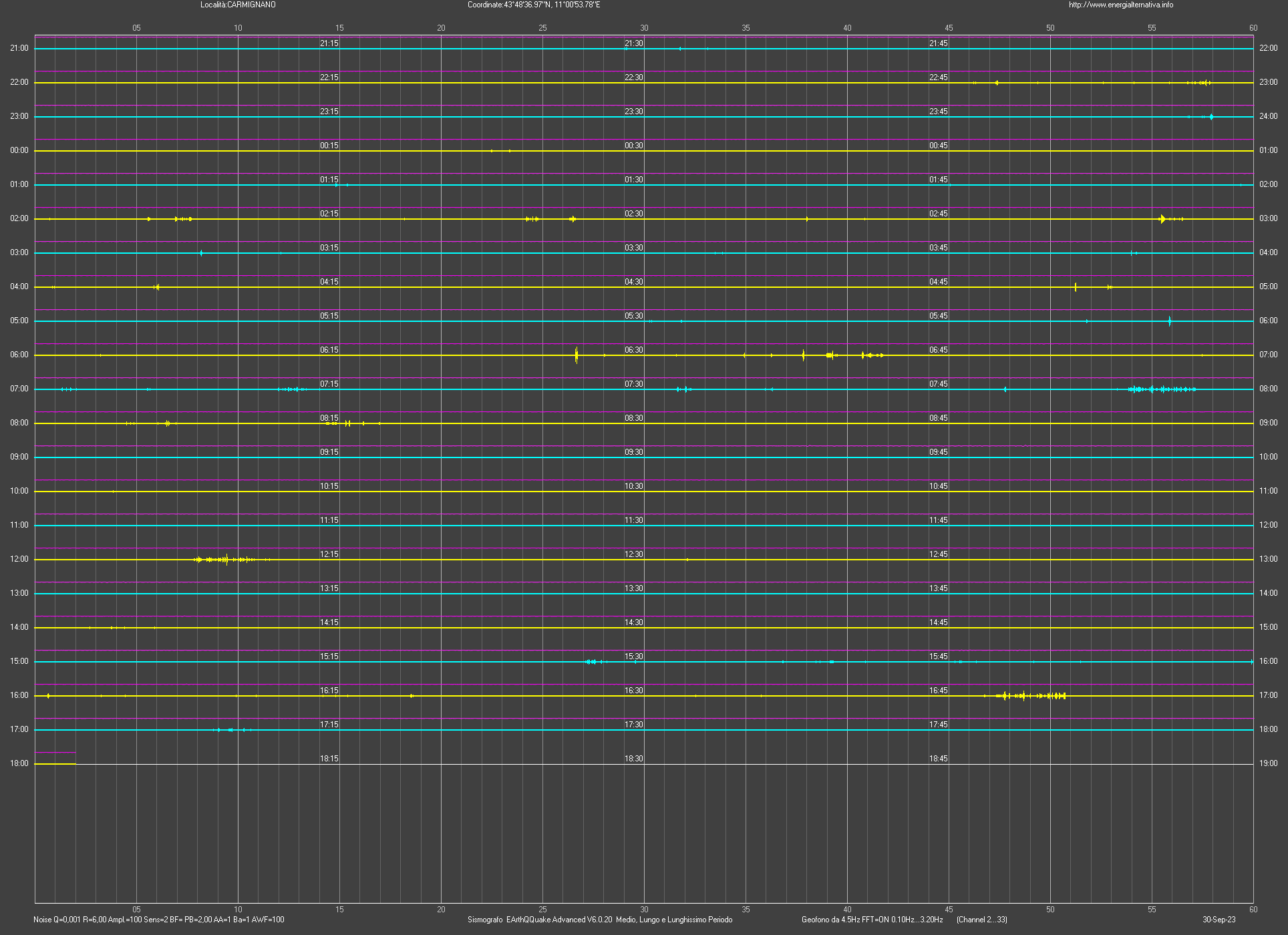This screenshot has width=1288, height=935.
Task: Click the yellow tremor cluster after 16:45
Action: click(x=1031, y=696)
